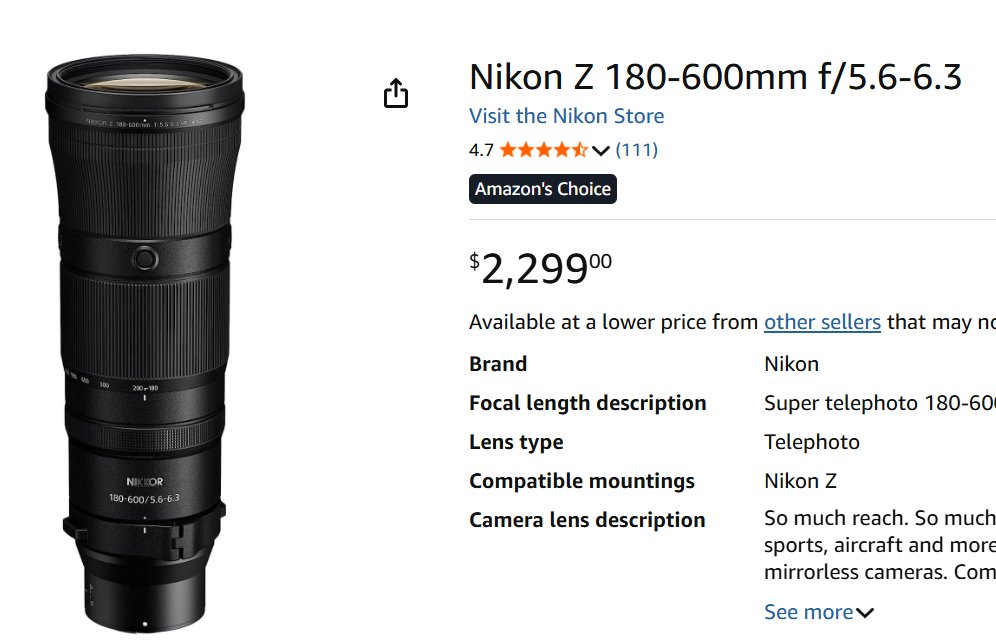Click the Nikon lens product image
The height and width of the screenshot is (640, 996).
tap(145, 340)
